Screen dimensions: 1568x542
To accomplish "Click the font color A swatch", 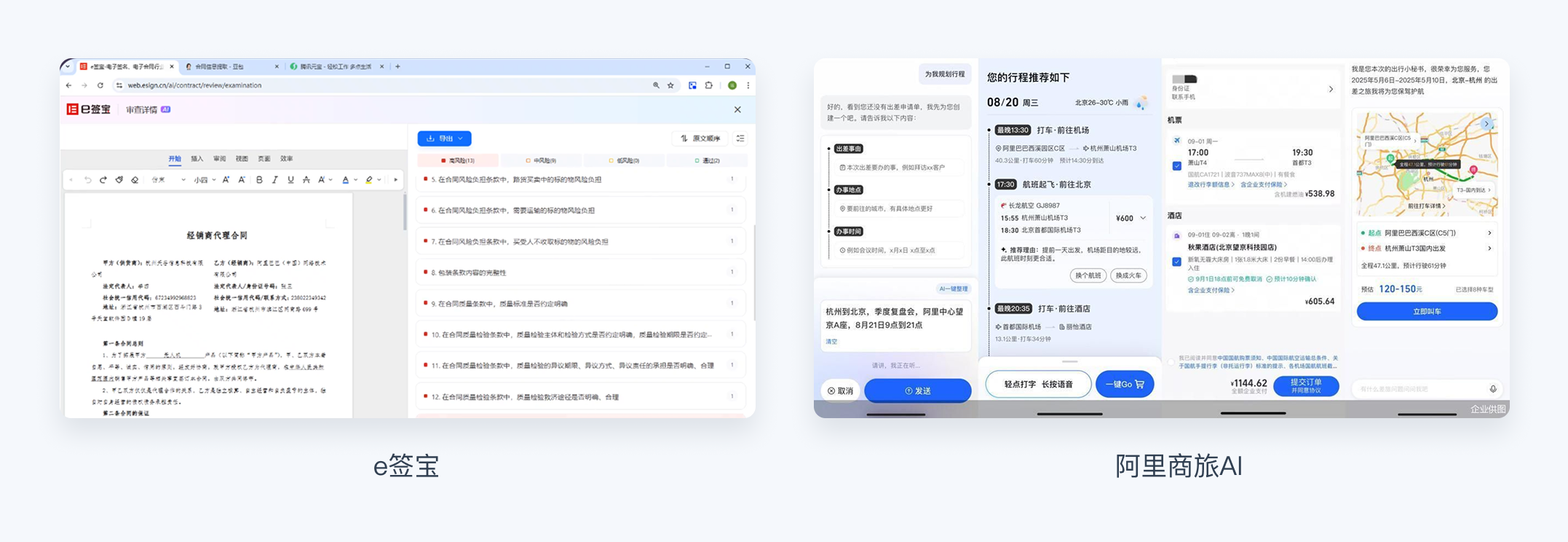I will pos(346,180).
